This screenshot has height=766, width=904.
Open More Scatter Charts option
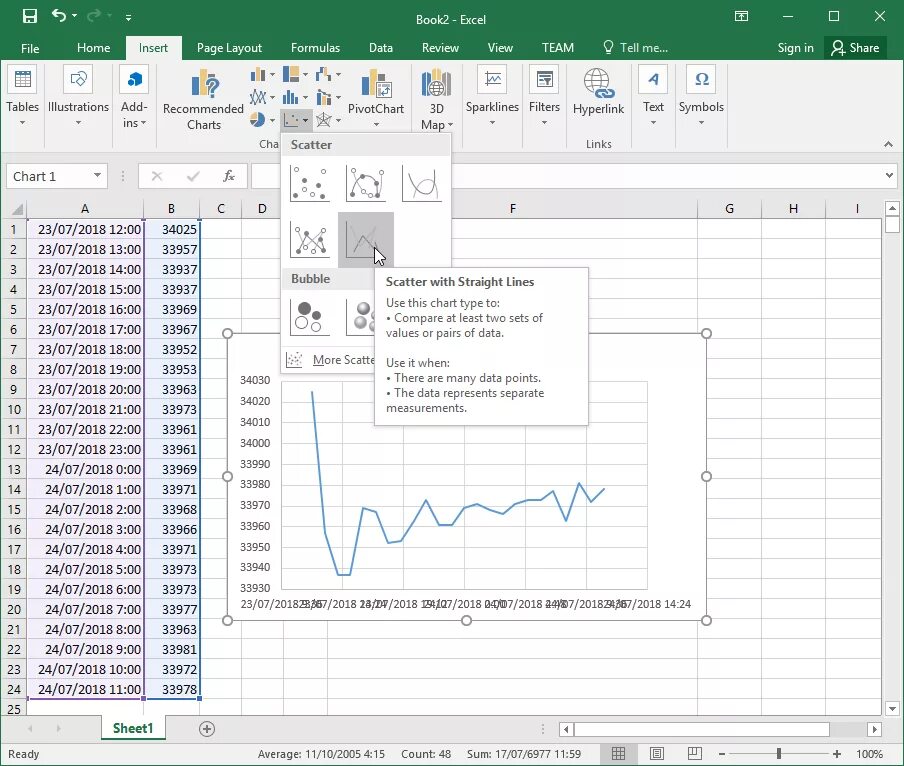[x=329, y=360]
